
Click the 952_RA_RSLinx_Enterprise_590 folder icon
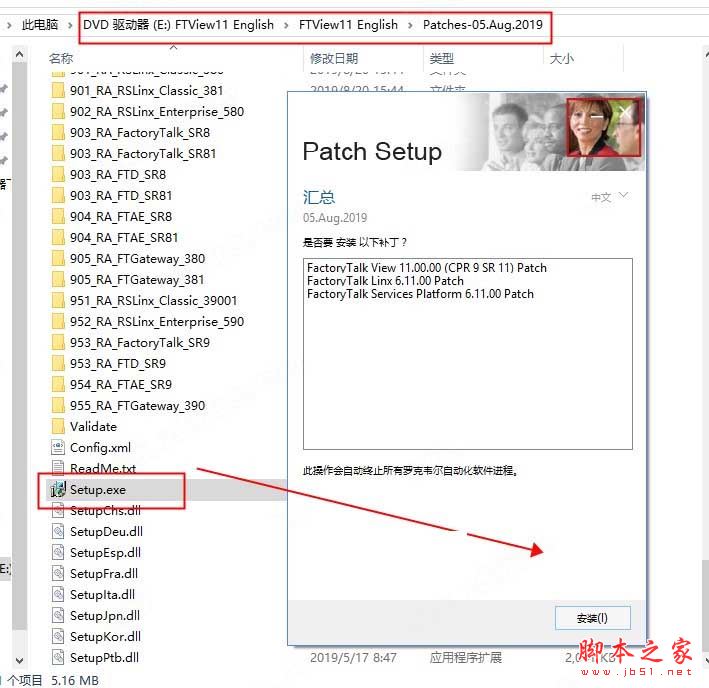tap(58, 321)
